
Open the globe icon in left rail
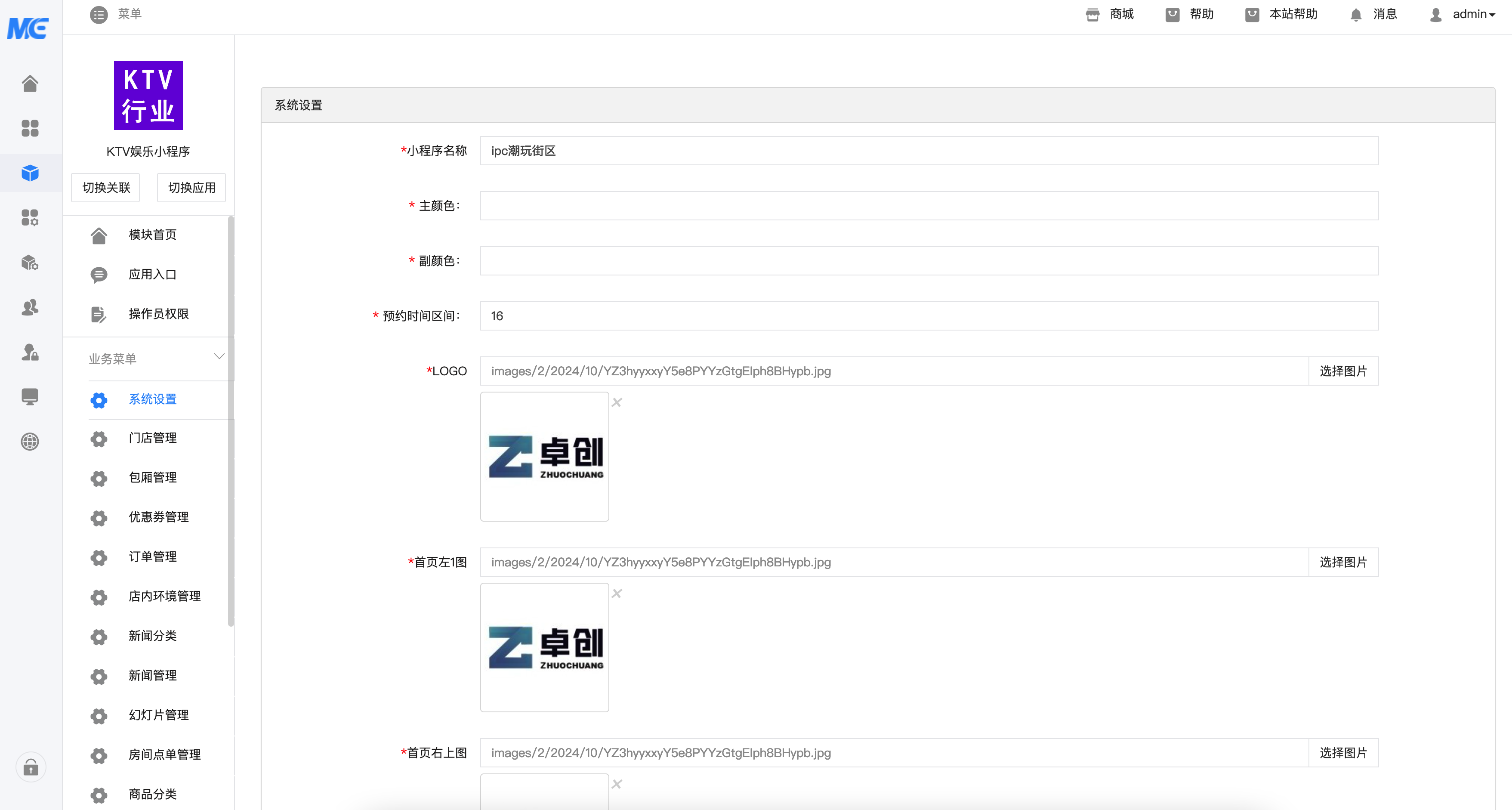[x=30, y=442]
